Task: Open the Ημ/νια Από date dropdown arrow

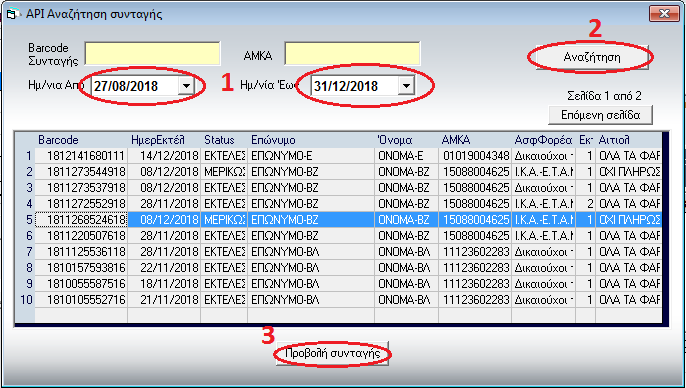Action: click(186, 86)
